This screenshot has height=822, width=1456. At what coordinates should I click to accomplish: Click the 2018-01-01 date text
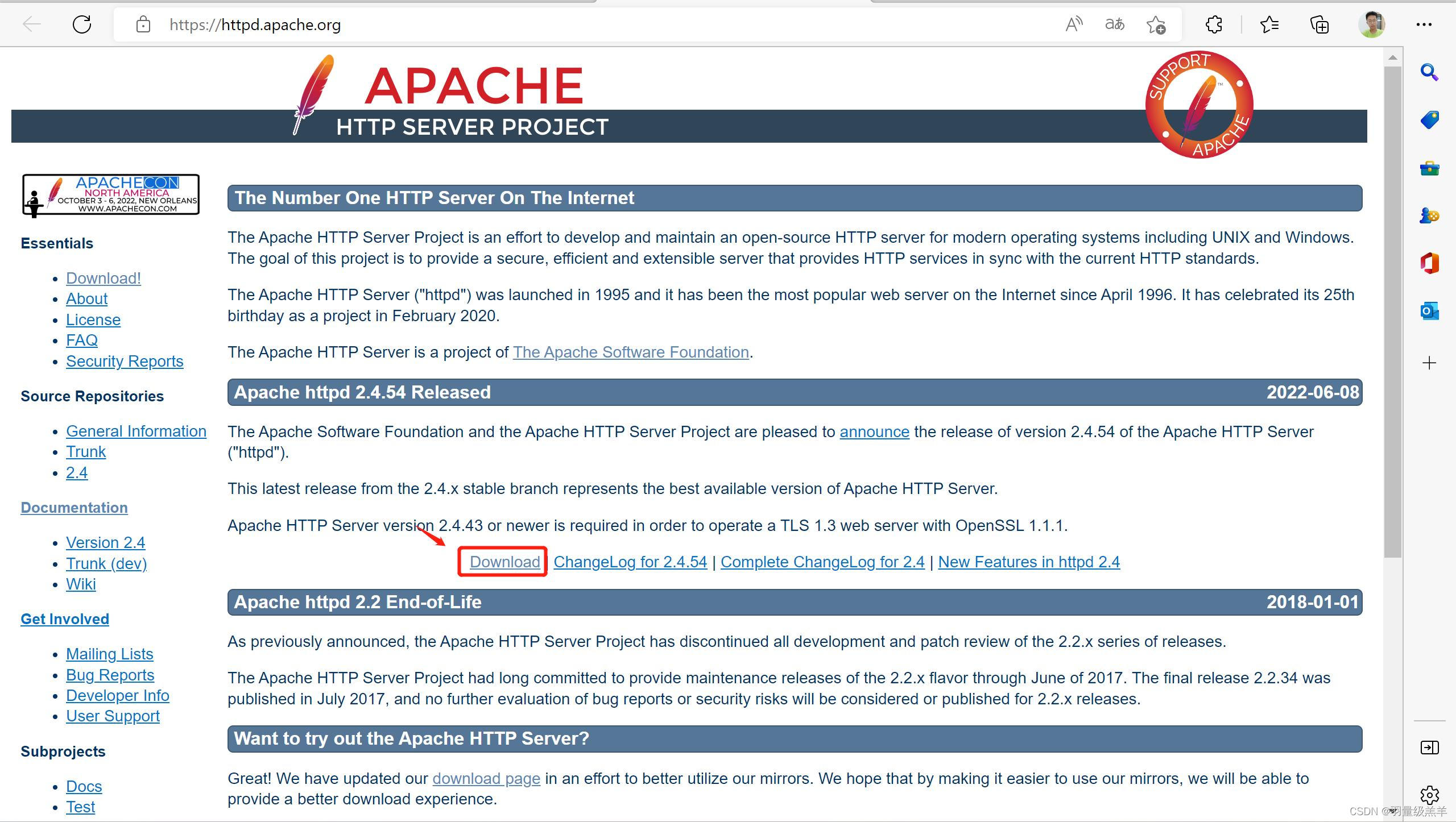pyautogui.click(x=1312, y=602)
